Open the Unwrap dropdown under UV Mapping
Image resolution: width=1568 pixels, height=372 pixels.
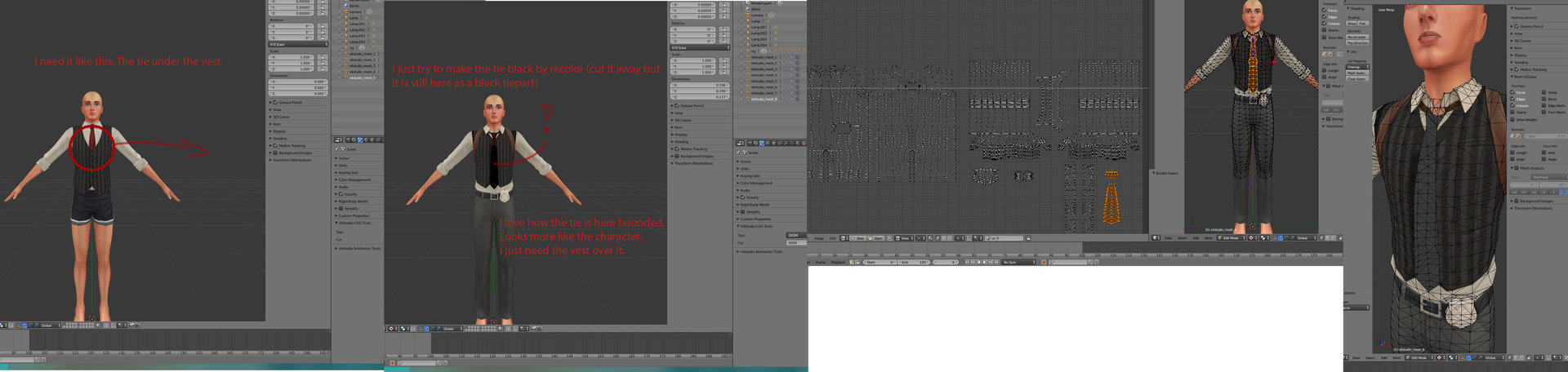tap(1357, 67)
